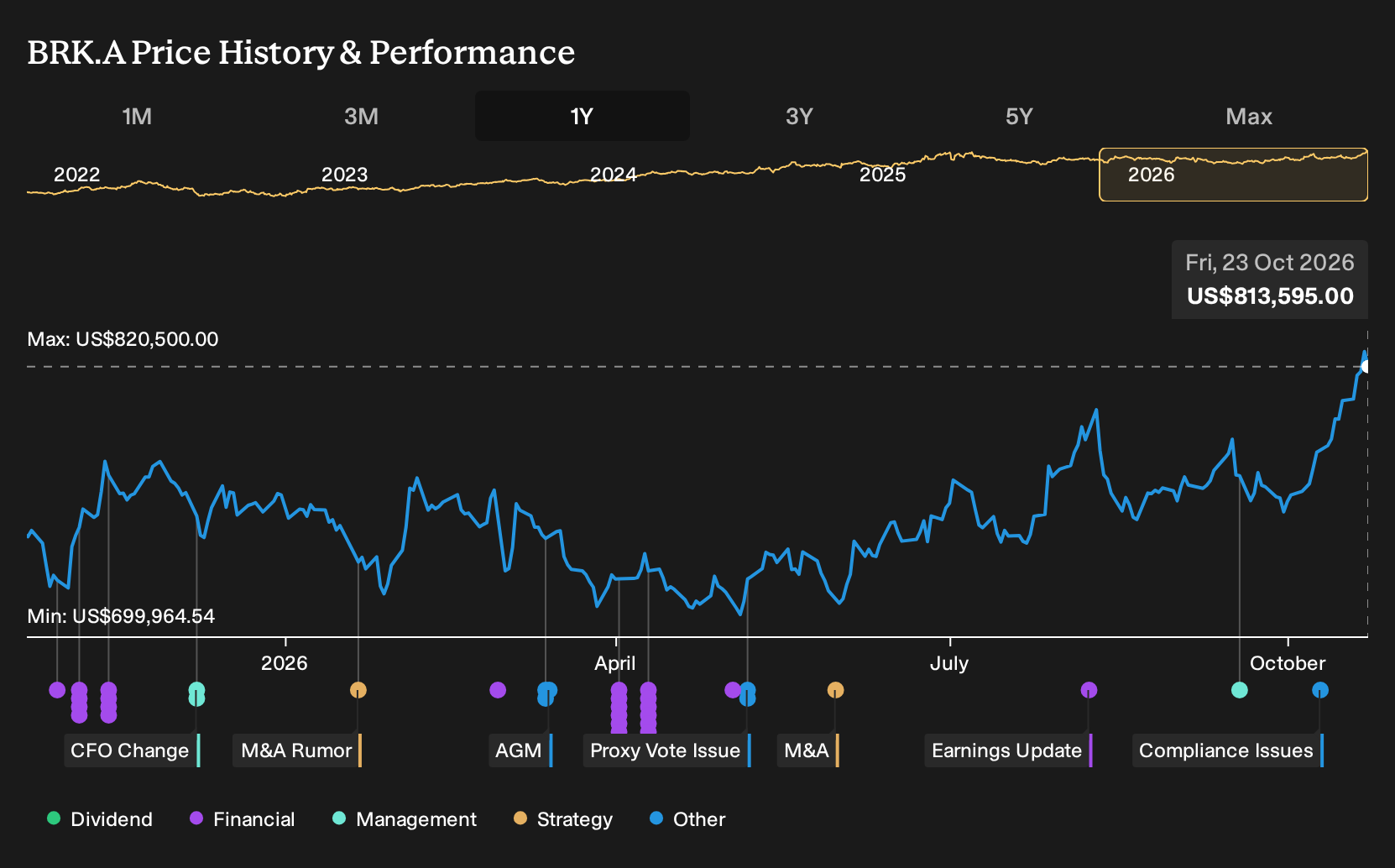Image resolution: width=1395 pixels, height=868 pixels.
Task: Click the Earnings Update event label
Action: (1009, 750)
